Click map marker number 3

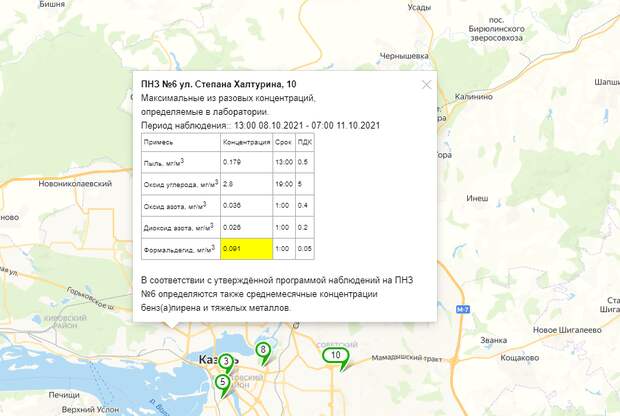227,361
